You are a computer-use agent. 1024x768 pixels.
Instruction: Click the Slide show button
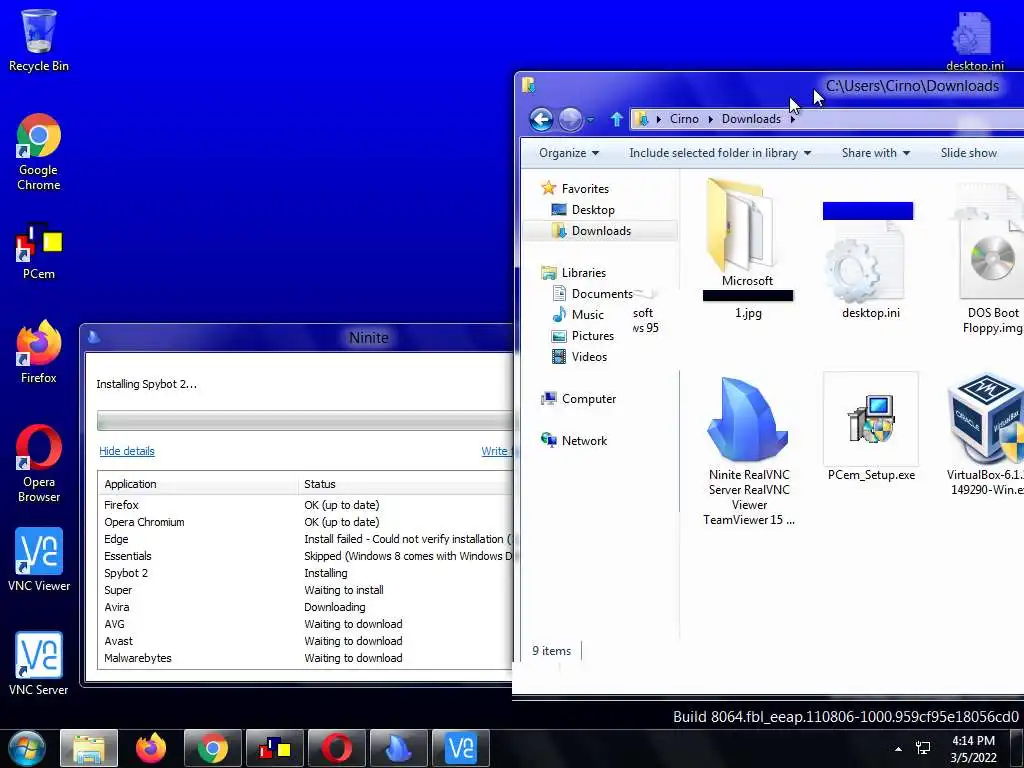click(x=968, y=153)
